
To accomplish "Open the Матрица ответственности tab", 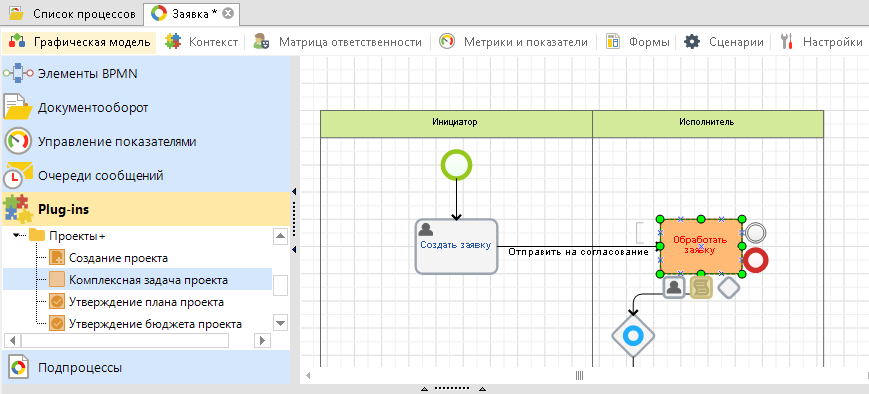I will tap(338, 42).
